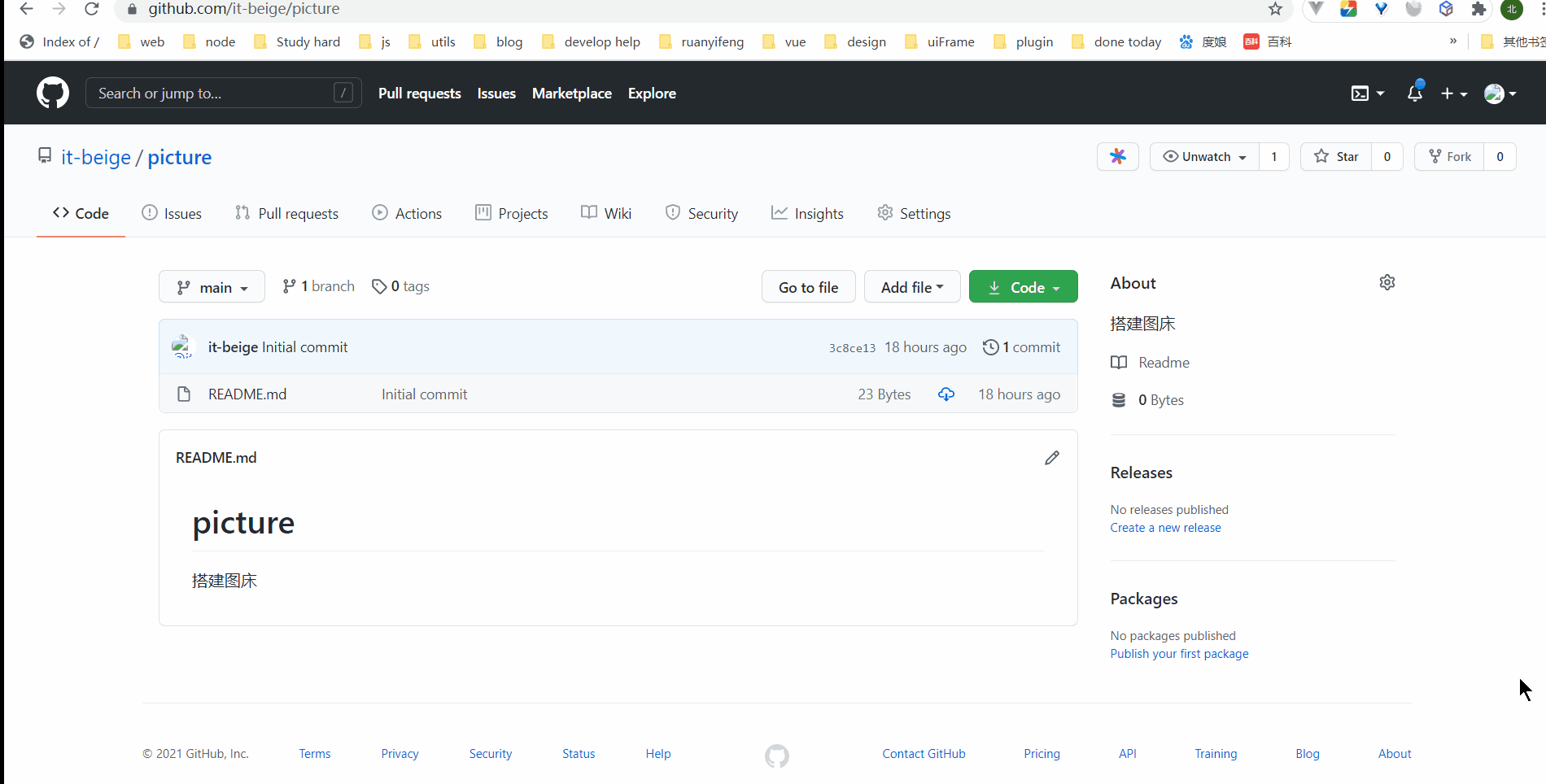Open the browser extensions puzzle icon

click(1478, 9)
